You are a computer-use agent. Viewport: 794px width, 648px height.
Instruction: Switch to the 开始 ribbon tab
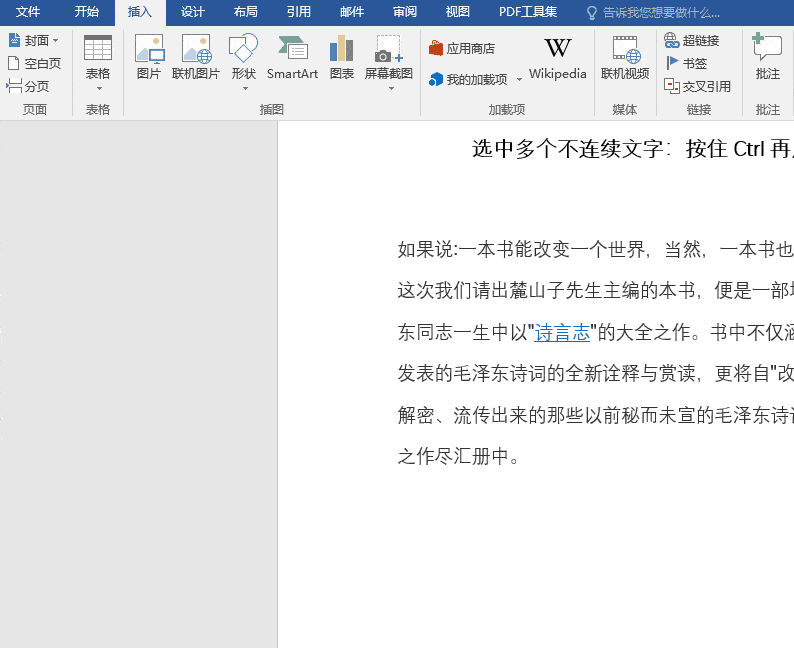tap(87, 12)
